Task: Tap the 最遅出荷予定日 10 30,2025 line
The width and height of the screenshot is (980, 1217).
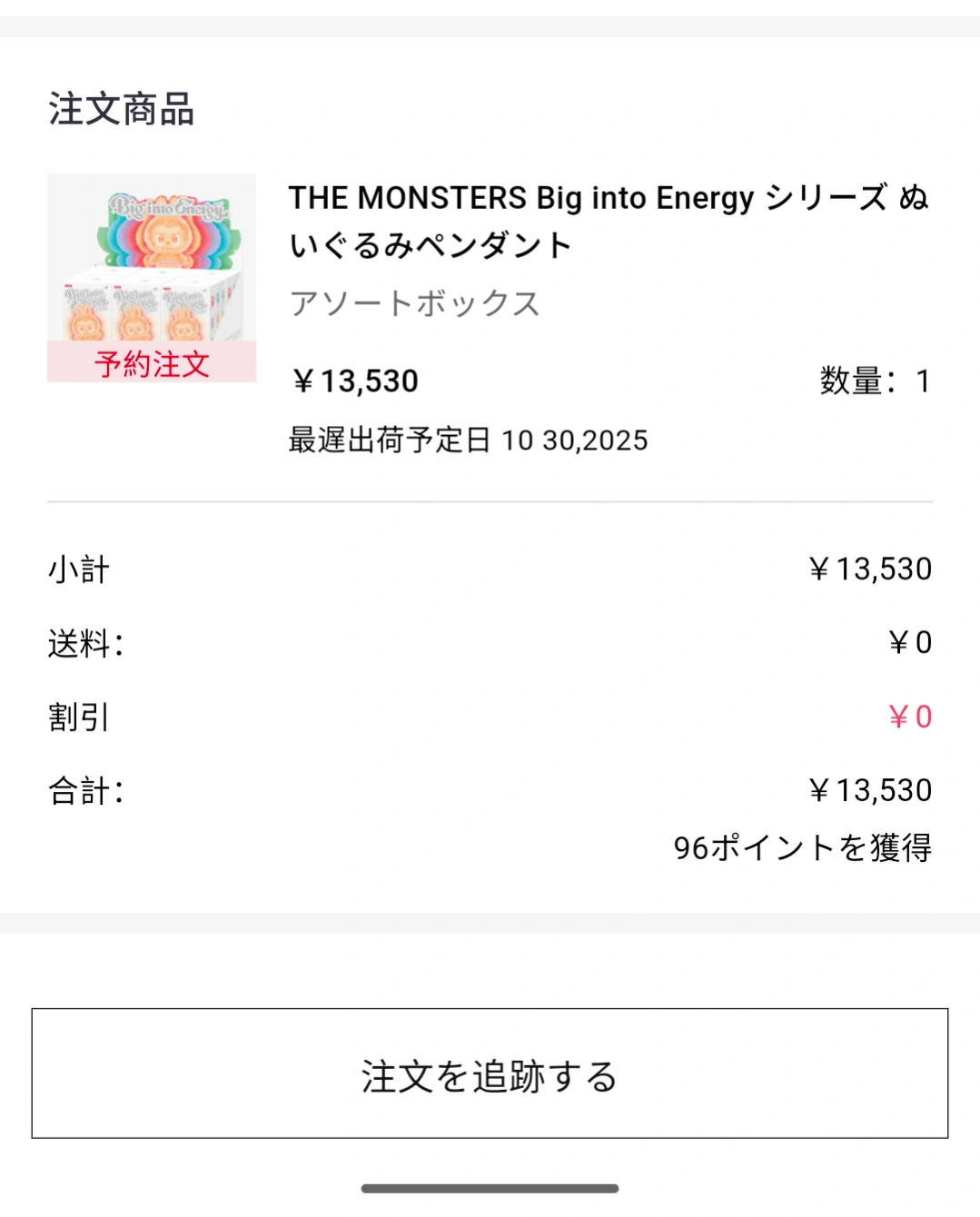Action: (468, 440)
